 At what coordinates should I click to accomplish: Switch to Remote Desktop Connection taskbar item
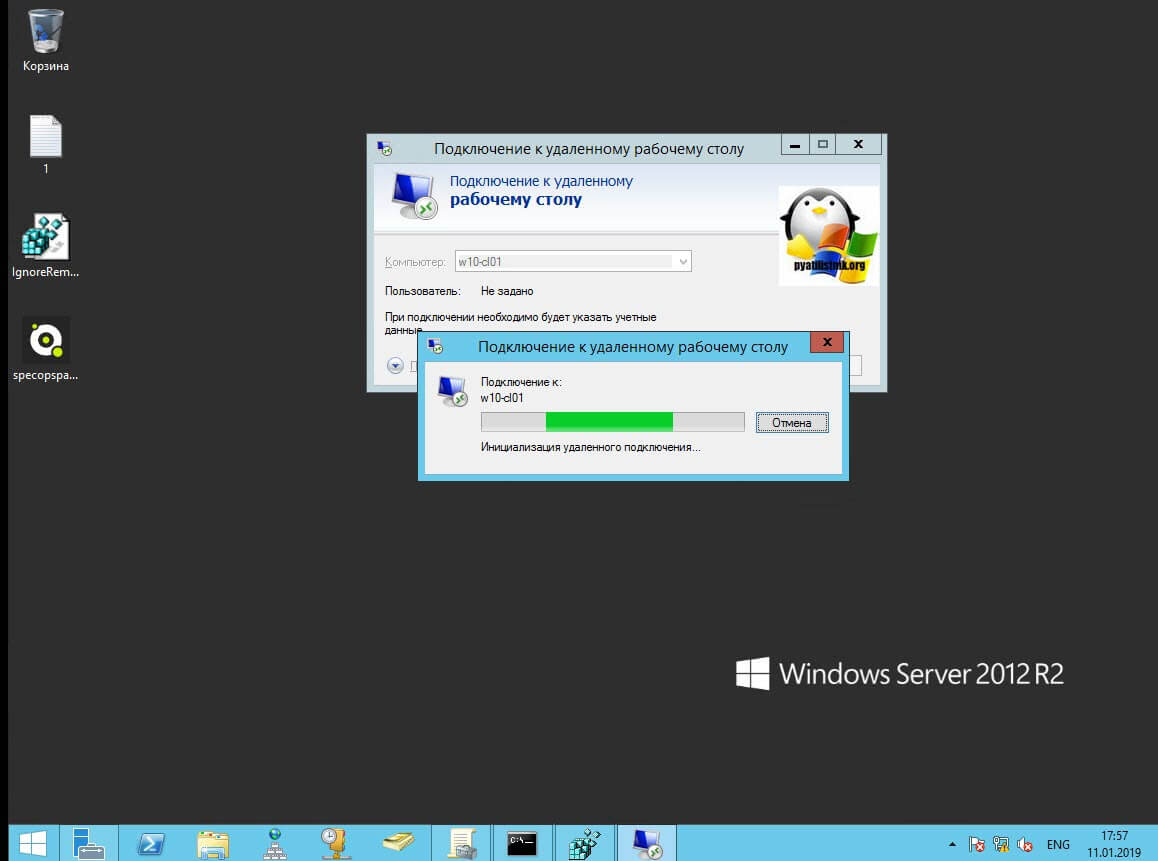[646, 843]
